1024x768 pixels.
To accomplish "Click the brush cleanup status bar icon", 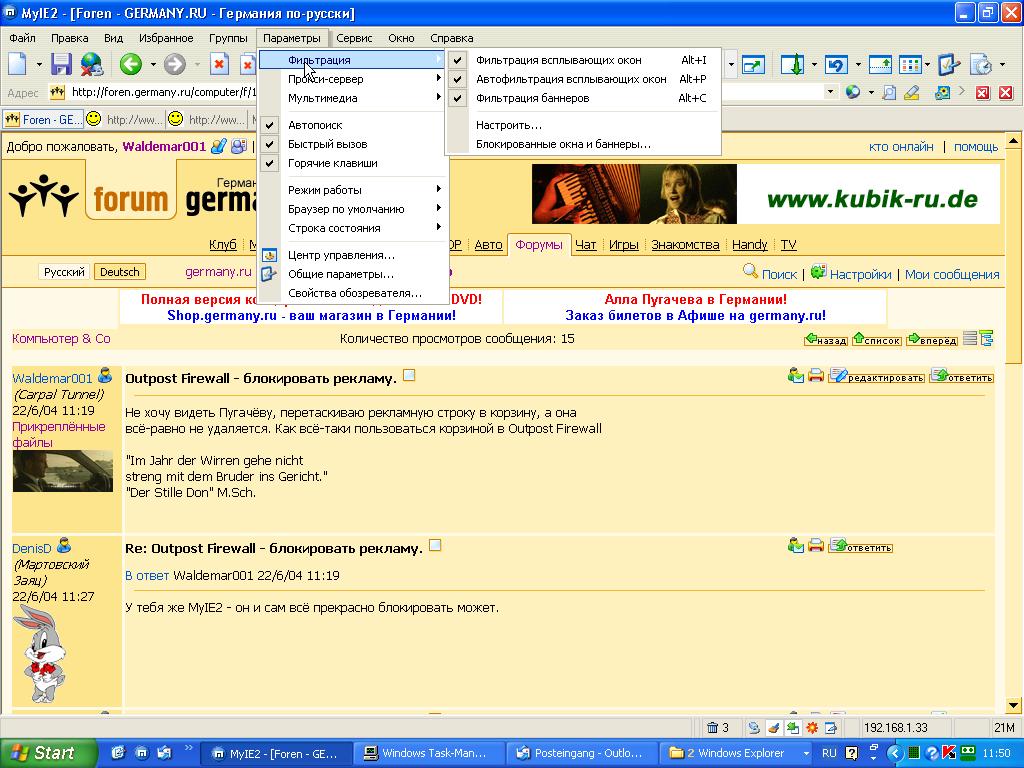I will click(x=773, y=727).
